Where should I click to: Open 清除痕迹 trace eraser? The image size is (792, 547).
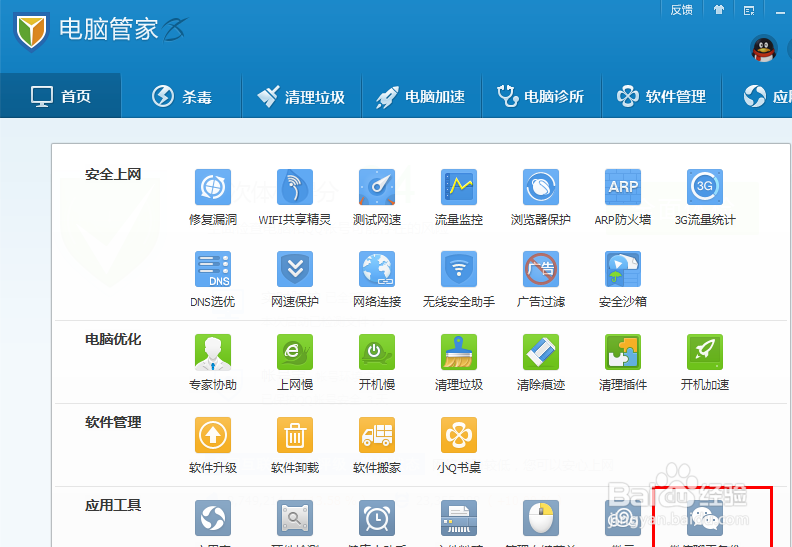pos(540,362)
